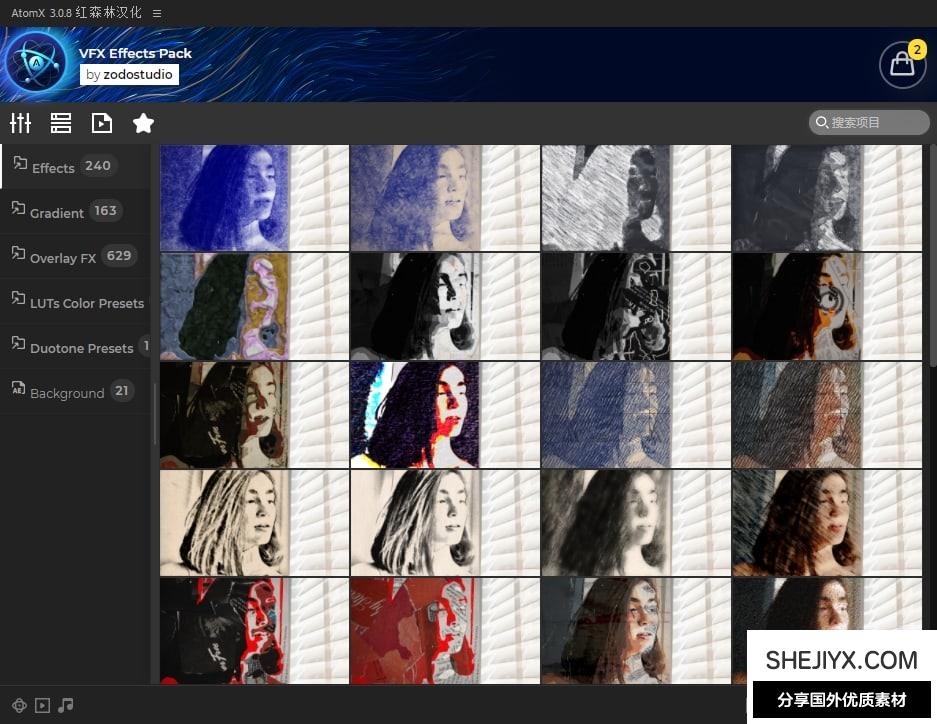This screenshot has height=724, width=937.
Task: Open the Gradient category
Action: pos(57,212)
